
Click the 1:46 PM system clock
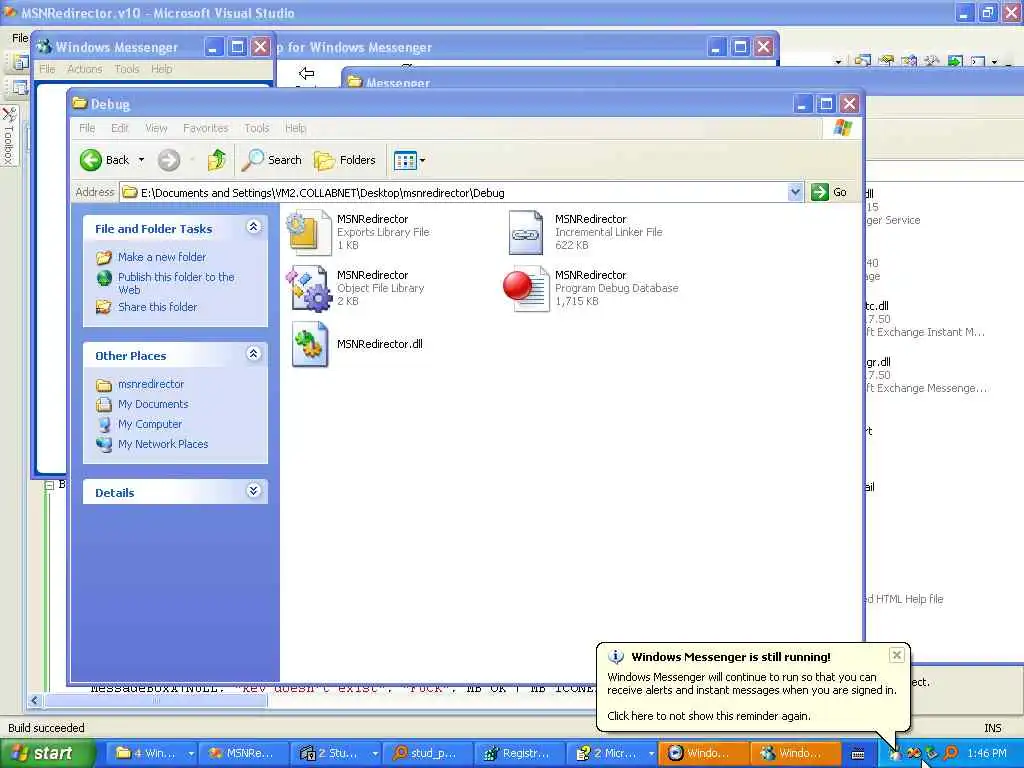(987, 753)
